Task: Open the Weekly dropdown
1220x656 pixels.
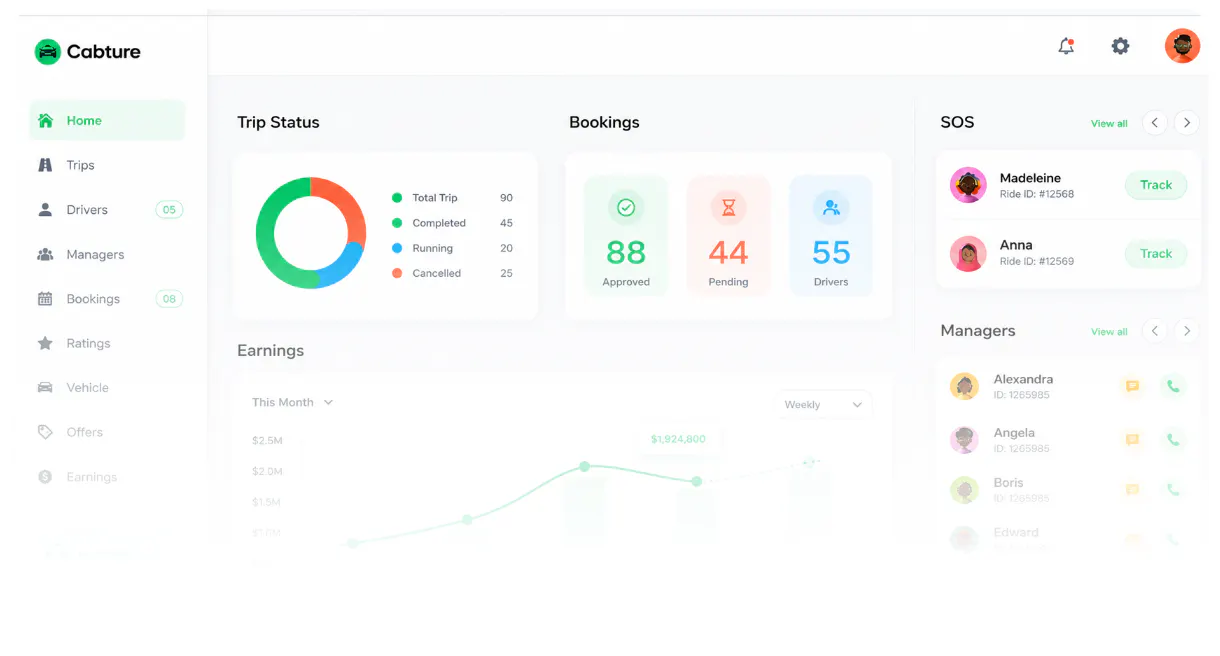Action: [824, 405]
